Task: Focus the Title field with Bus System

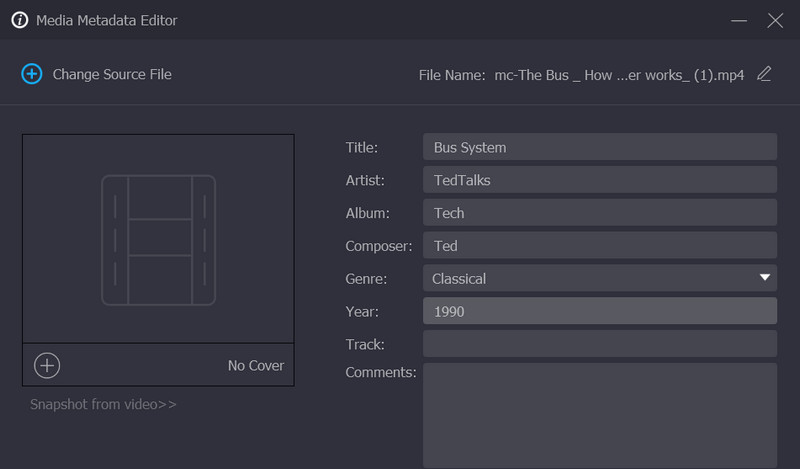Action: click(599, 147)
